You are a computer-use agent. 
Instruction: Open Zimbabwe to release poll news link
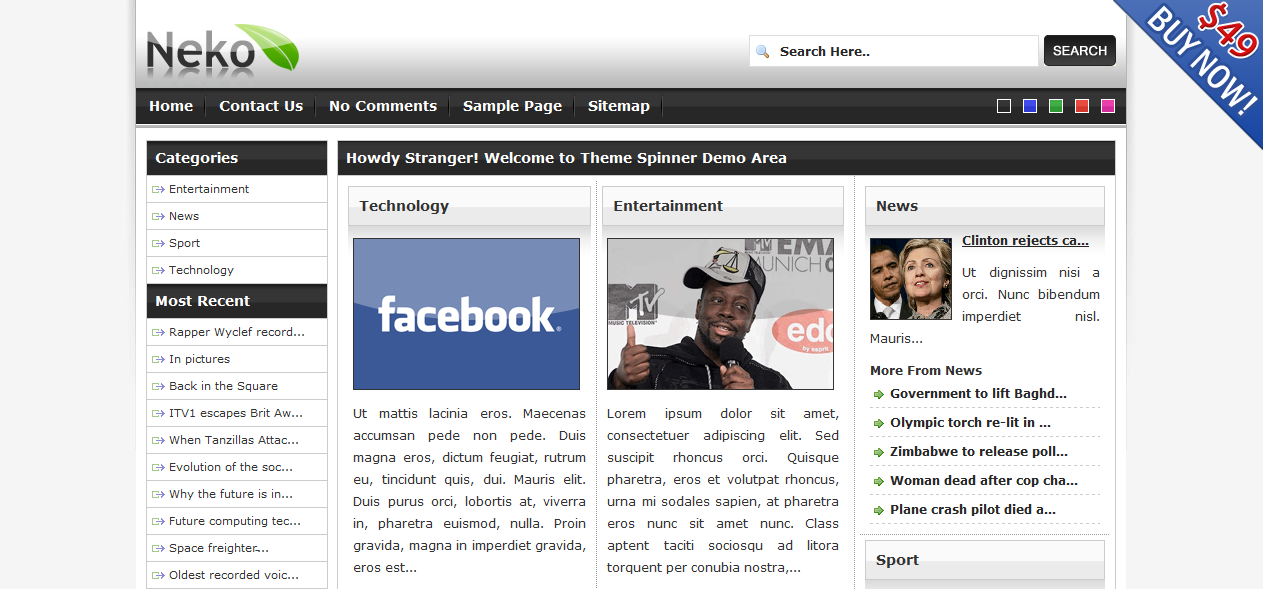tap(979, 452)
